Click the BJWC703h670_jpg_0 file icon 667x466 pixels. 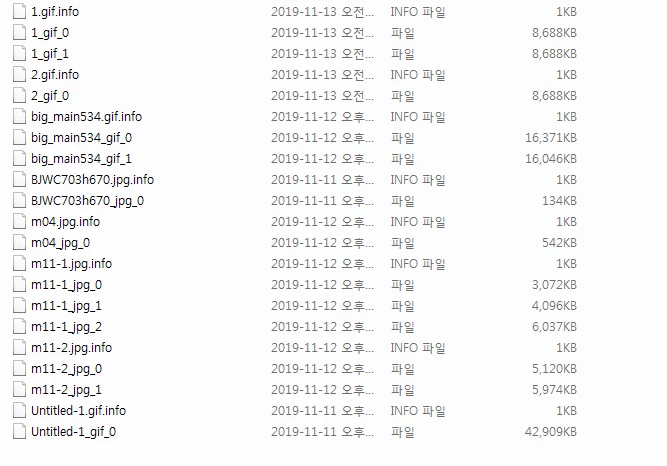tap(19, 200)
